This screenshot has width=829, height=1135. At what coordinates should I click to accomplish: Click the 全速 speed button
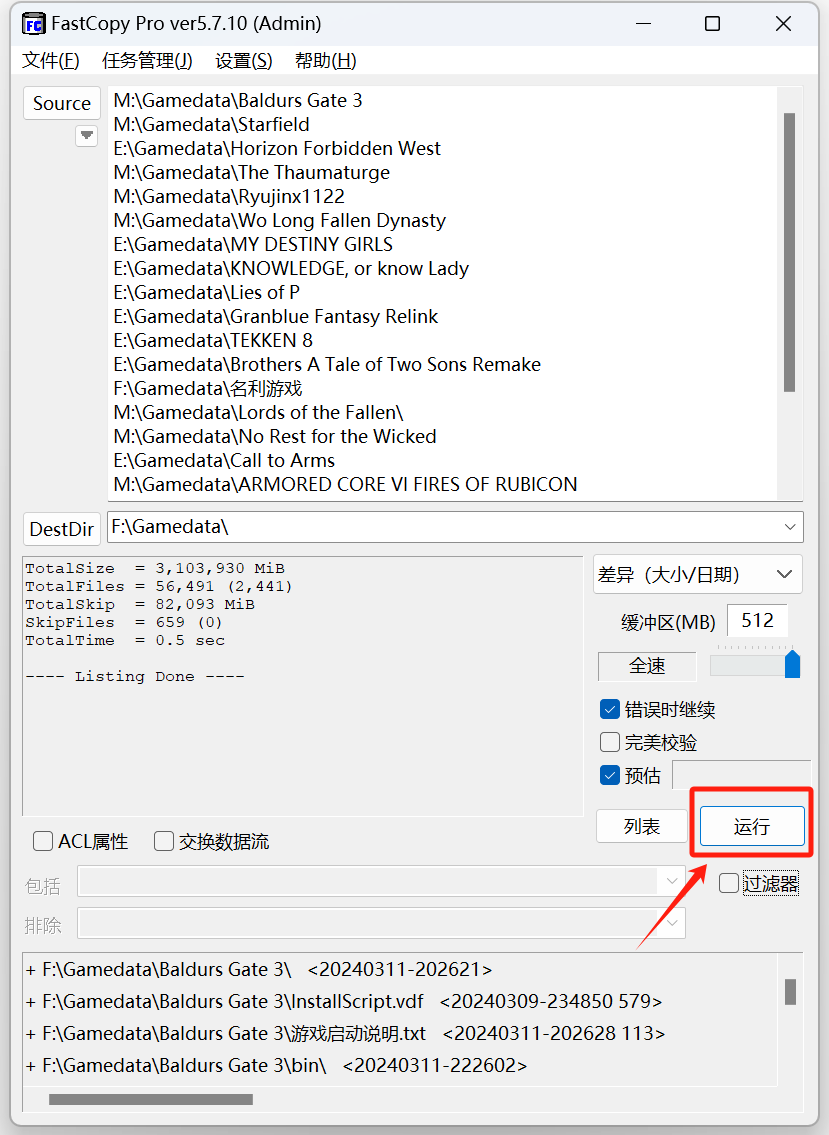(x=647, y=666)
